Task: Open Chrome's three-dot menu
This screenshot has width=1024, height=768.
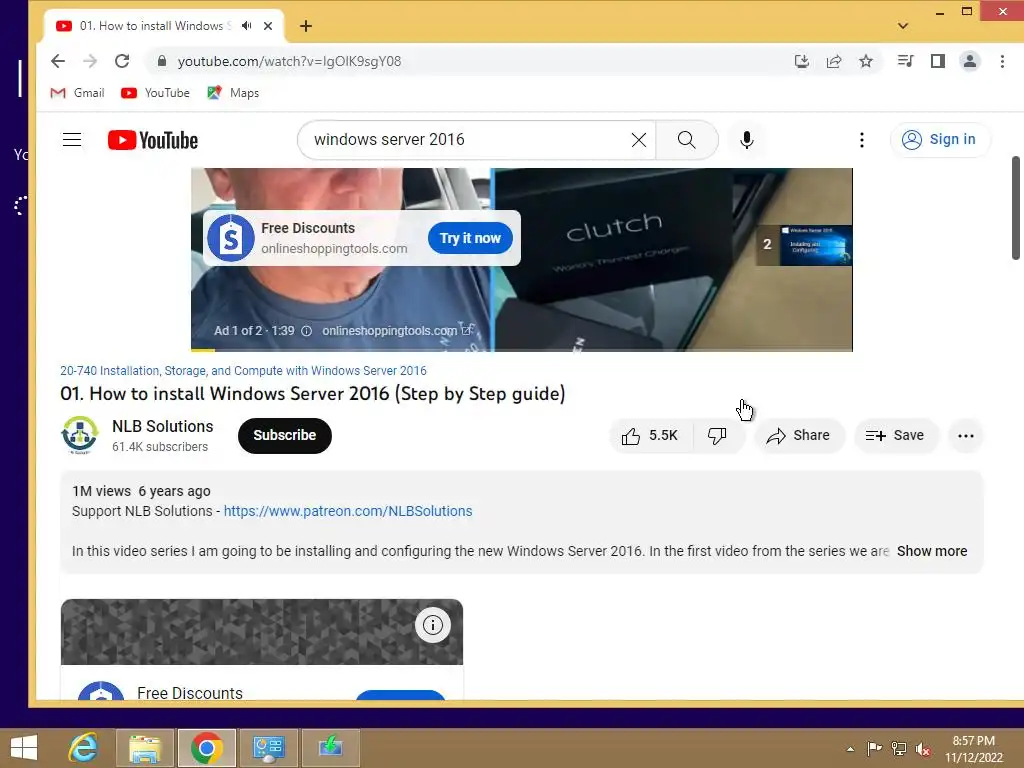Action: (1002, 61)
